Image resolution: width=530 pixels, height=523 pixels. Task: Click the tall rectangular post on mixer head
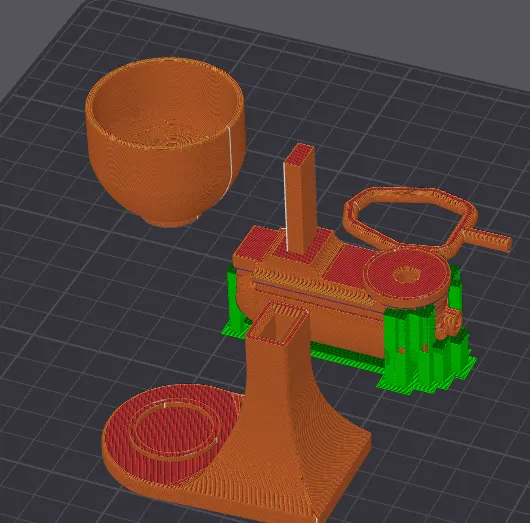point(300,199)
